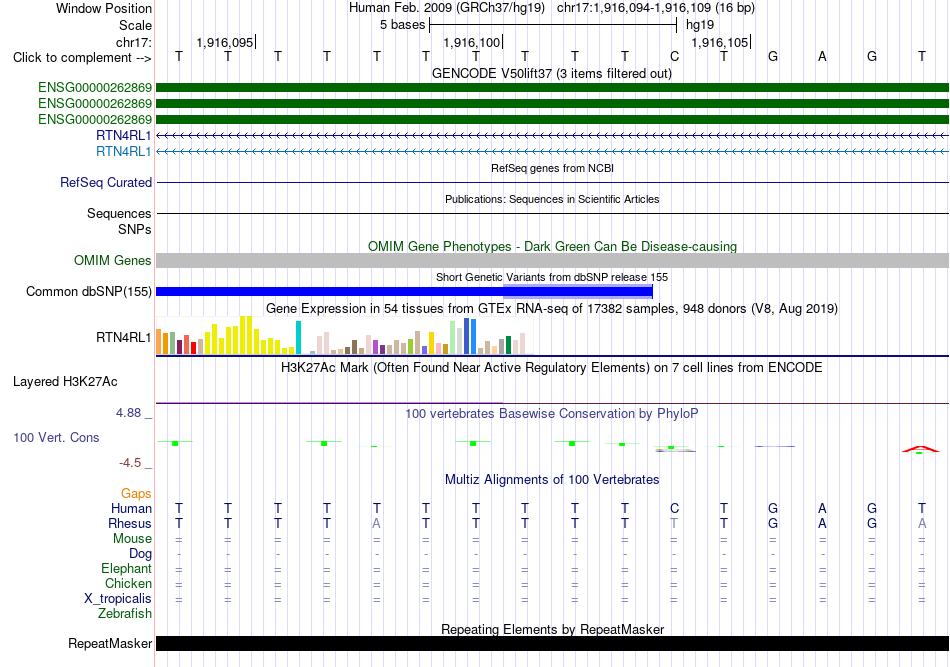Click the 'Rhesus' species label
Screen dimensions: 950x667
(130, 523)
